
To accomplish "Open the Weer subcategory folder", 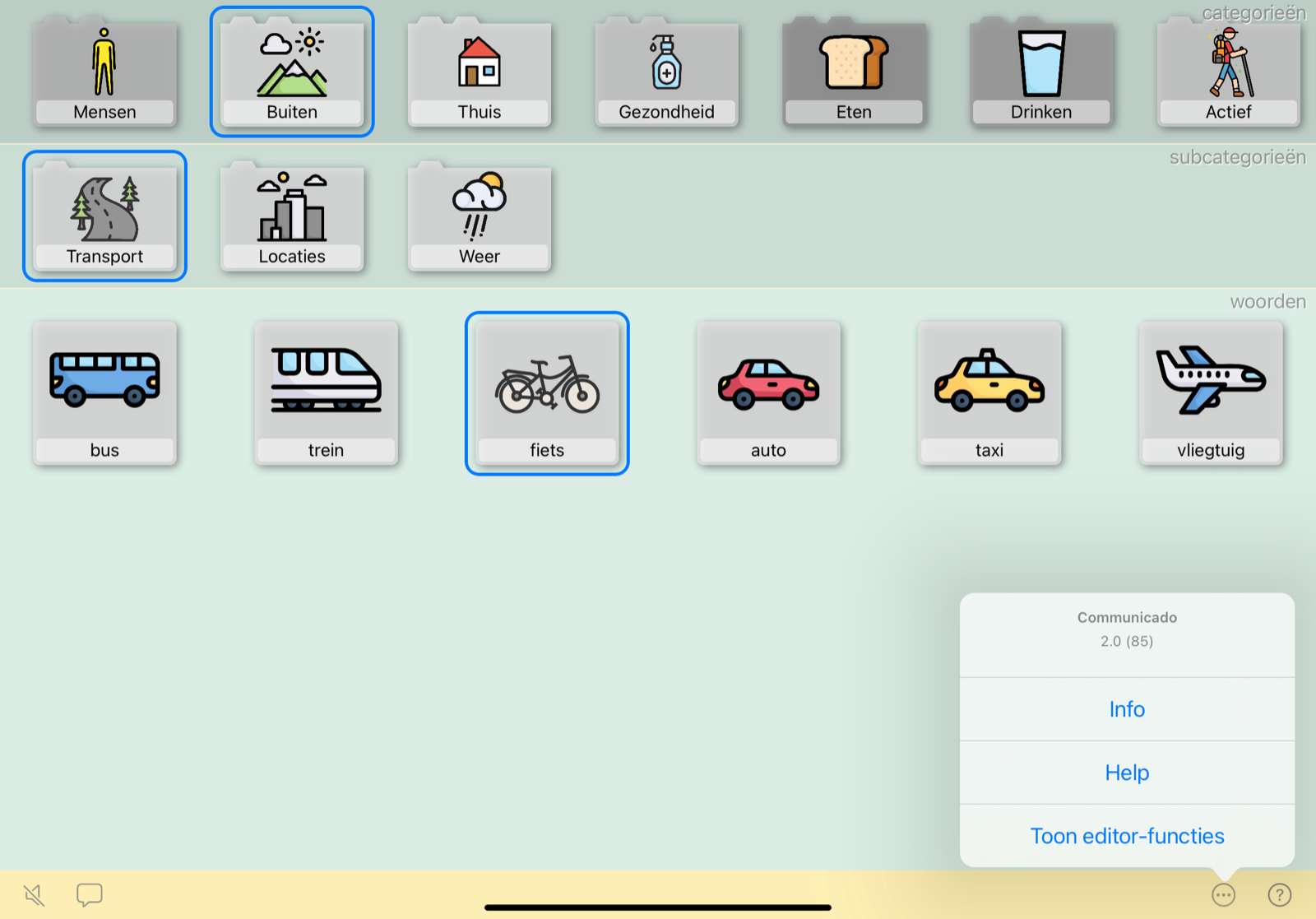I will (x=480, y=218).
